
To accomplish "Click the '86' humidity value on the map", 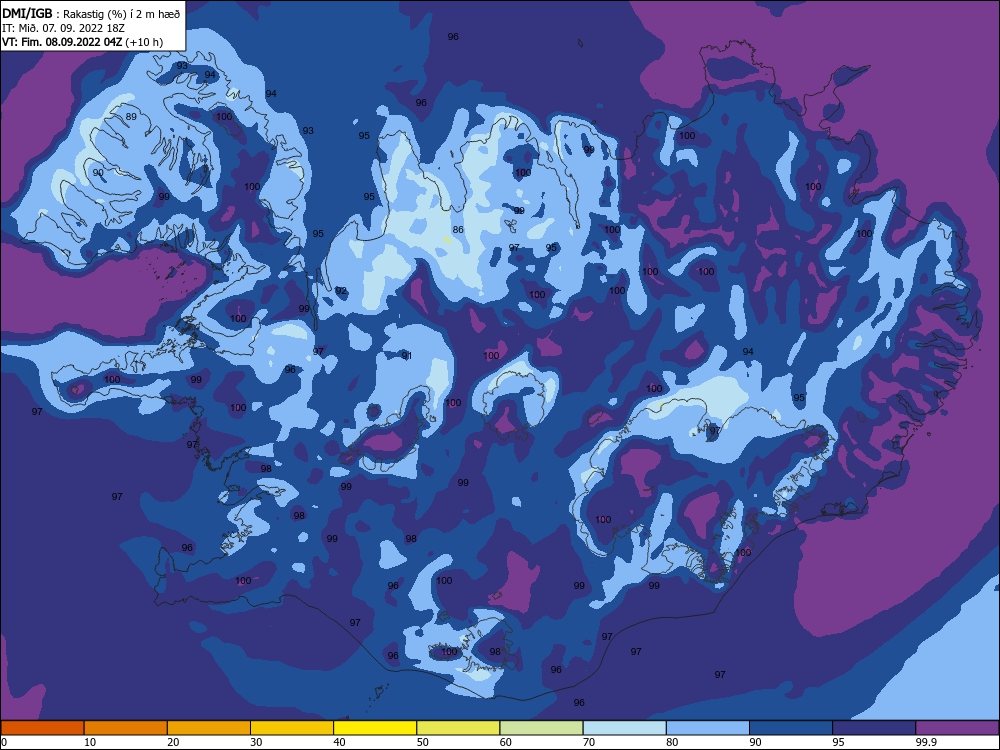I will [458, 230].
